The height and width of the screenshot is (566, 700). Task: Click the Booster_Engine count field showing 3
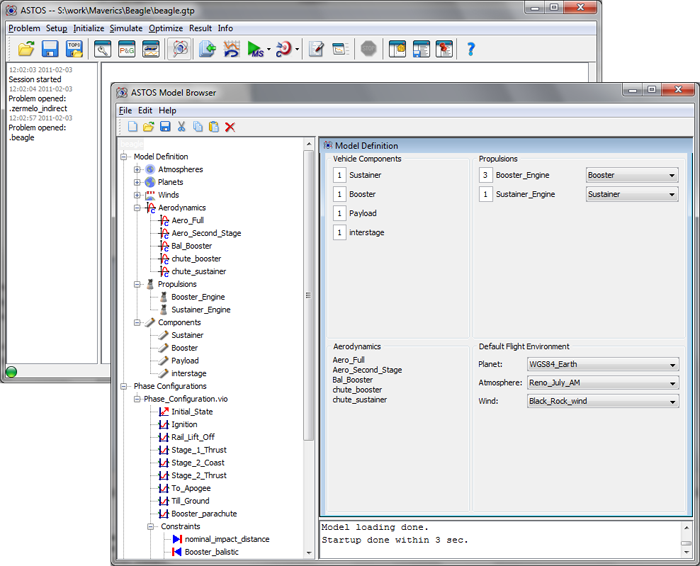485,175
